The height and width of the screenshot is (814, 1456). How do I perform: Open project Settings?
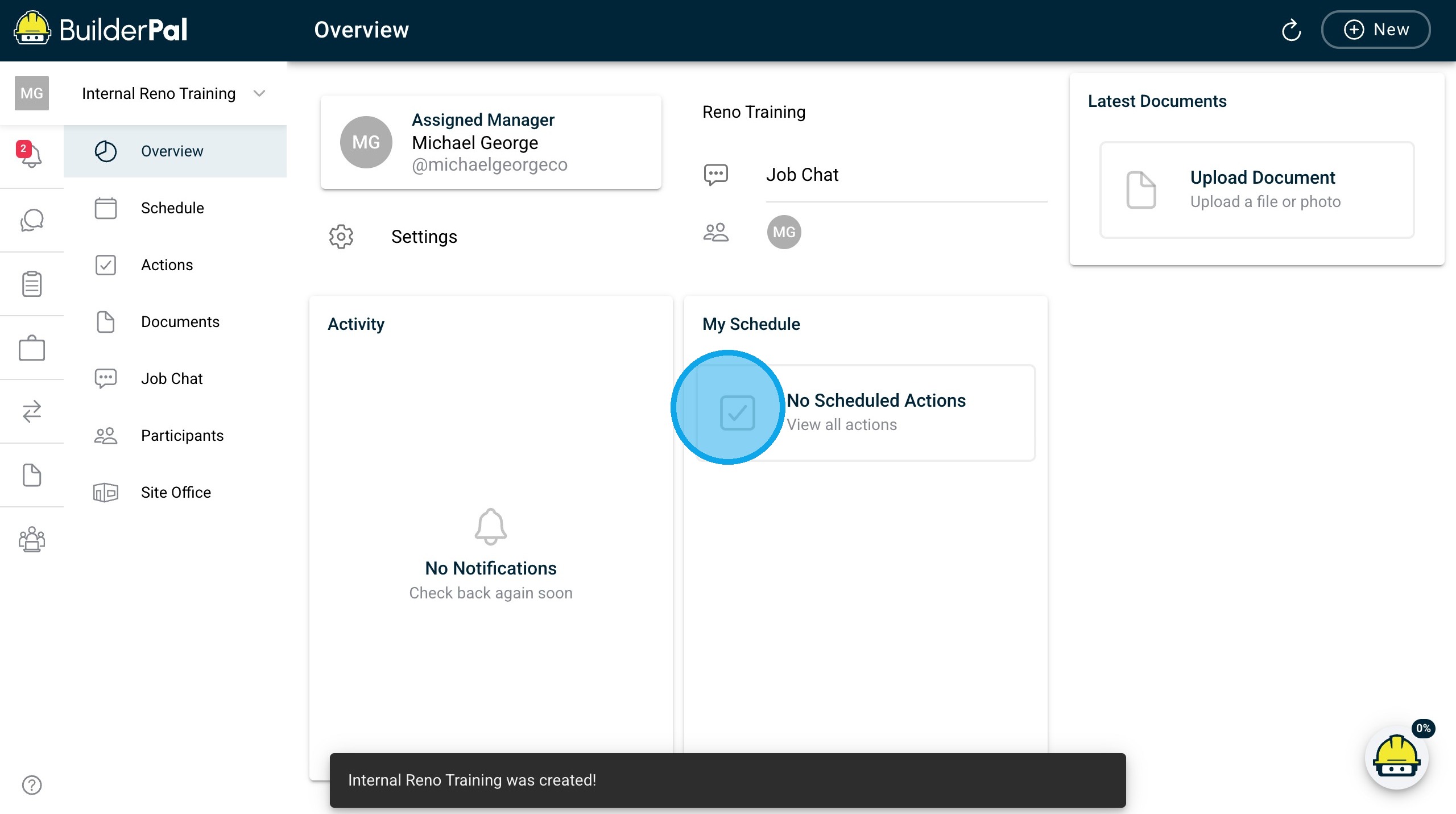point(424,237)
